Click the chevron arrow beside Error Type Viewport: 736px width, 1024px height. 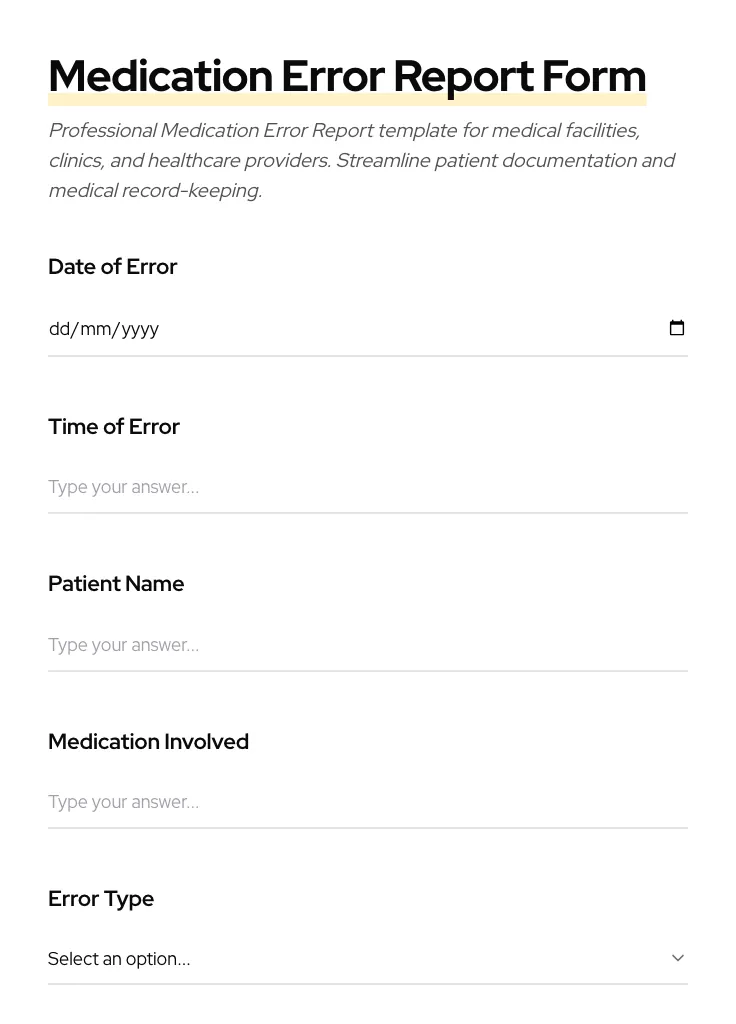[x=678, y=957]
